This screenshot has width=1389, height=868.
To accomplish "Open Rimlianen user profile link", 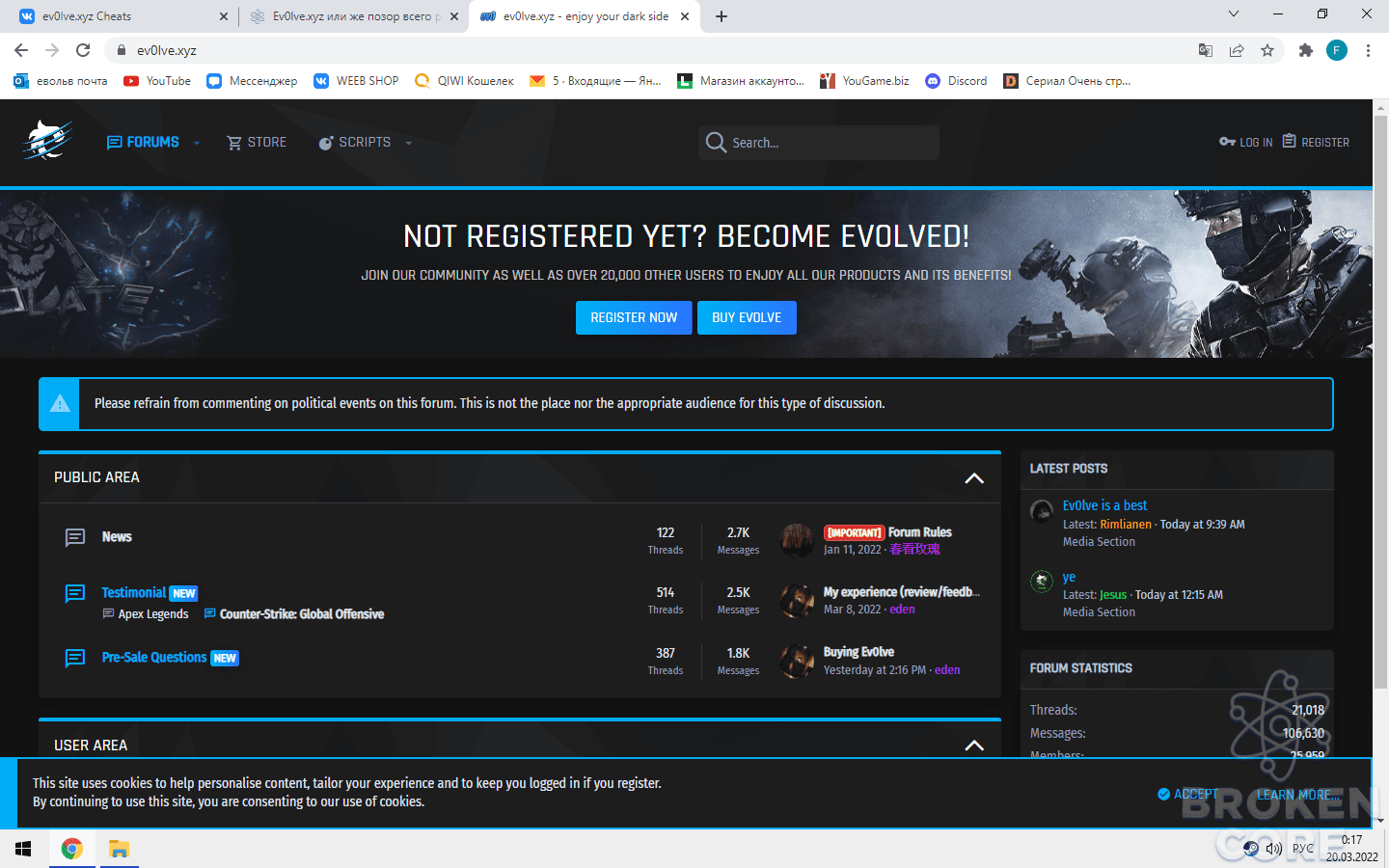I will pos(1126,525).
